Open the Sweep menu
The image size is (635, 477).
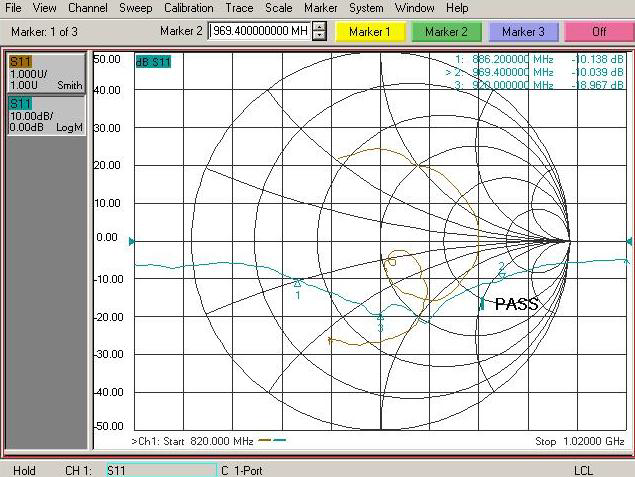(x=136, y=8)
